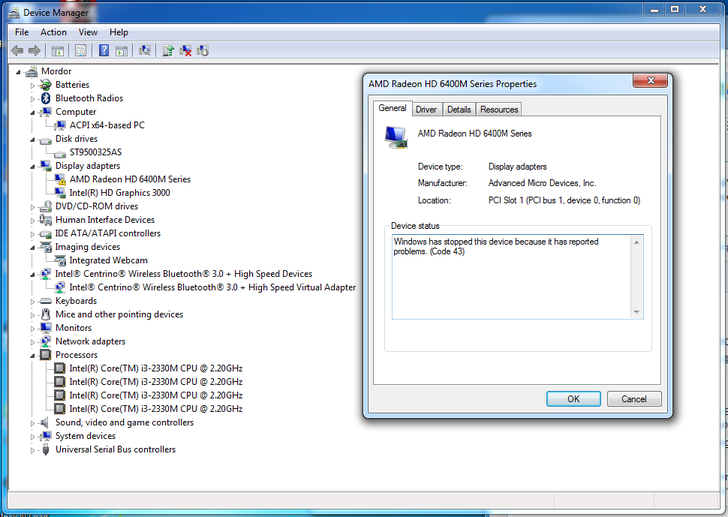Click the Back arrow toolbar icon
The image size is (728, 517).
click(x=17, y=50)
